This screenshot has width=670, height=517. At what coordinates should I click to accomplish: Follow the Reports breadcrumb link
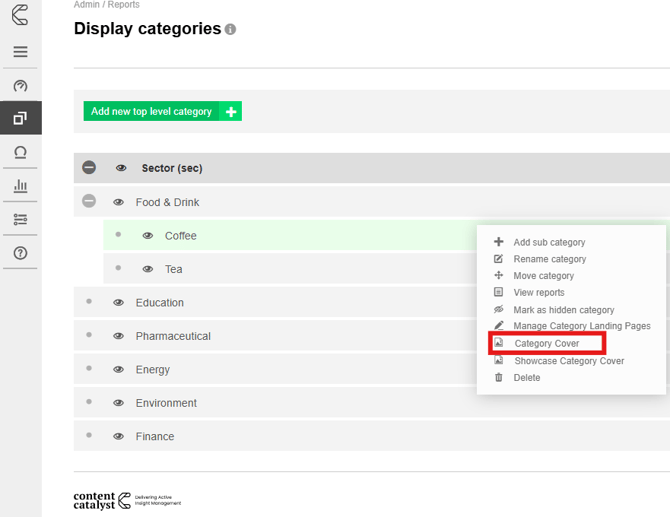(124, 5)
